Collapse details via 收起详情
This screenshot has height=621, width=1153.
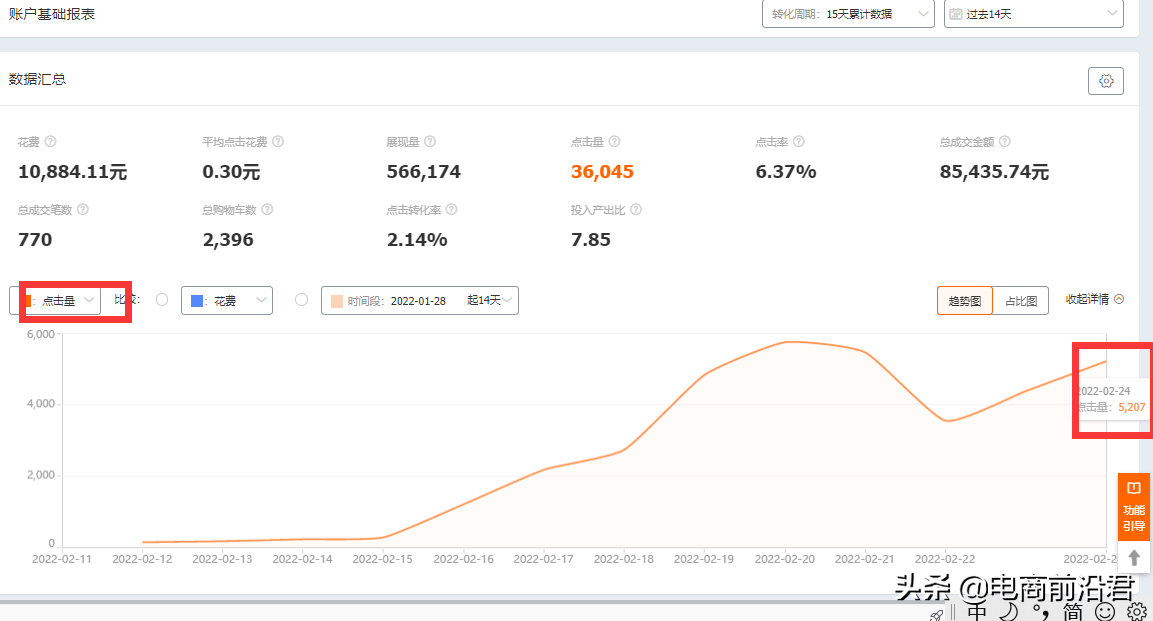pos(1094,299)
